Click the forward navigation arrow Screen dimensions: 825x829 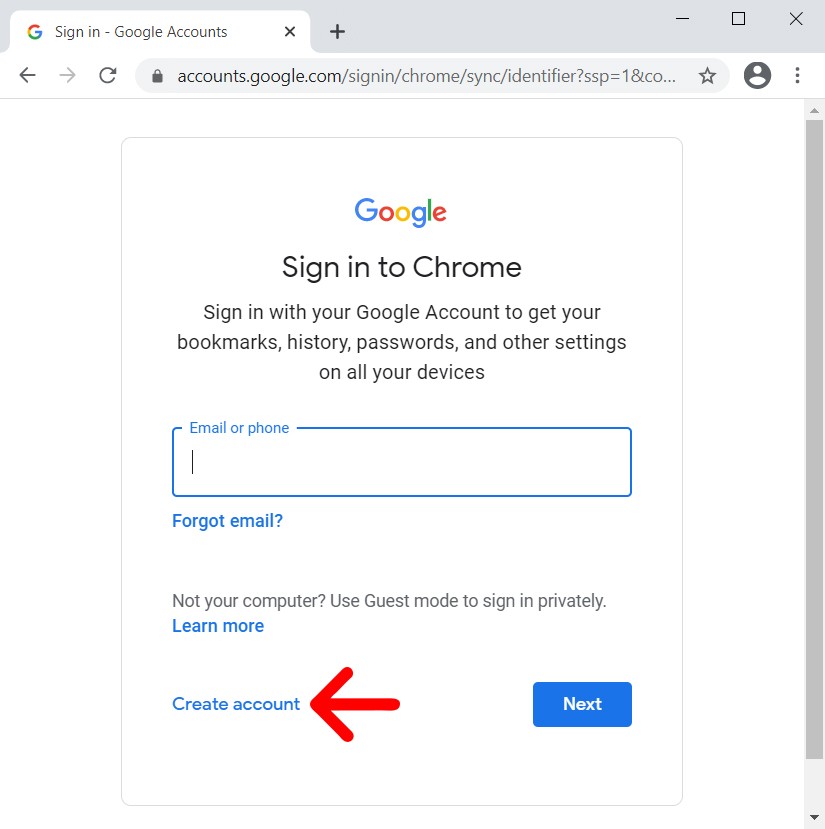point(67,76)
